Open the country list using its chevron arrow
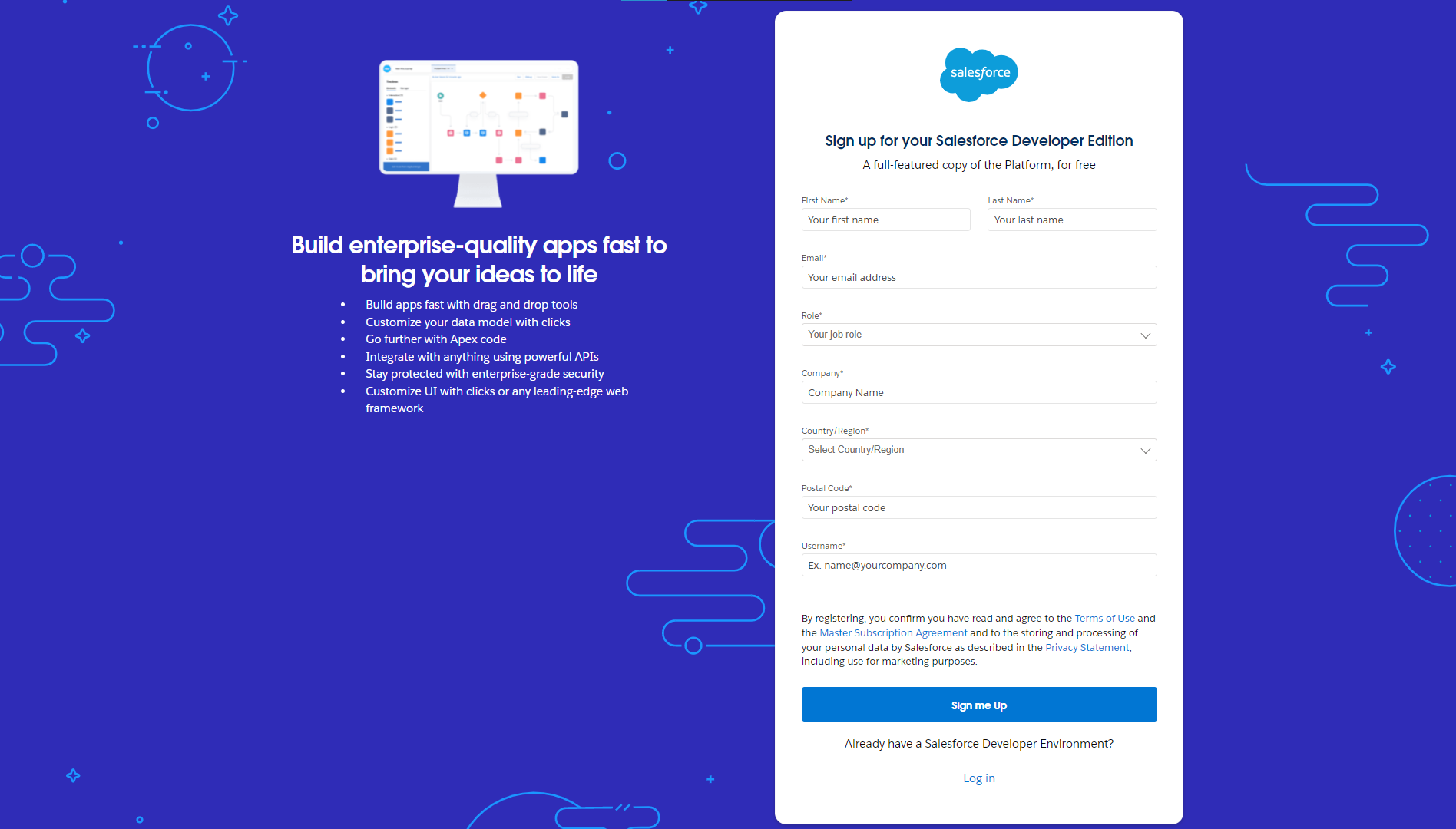Viewport: 1456px width, 829px height. click(1145, 450)
